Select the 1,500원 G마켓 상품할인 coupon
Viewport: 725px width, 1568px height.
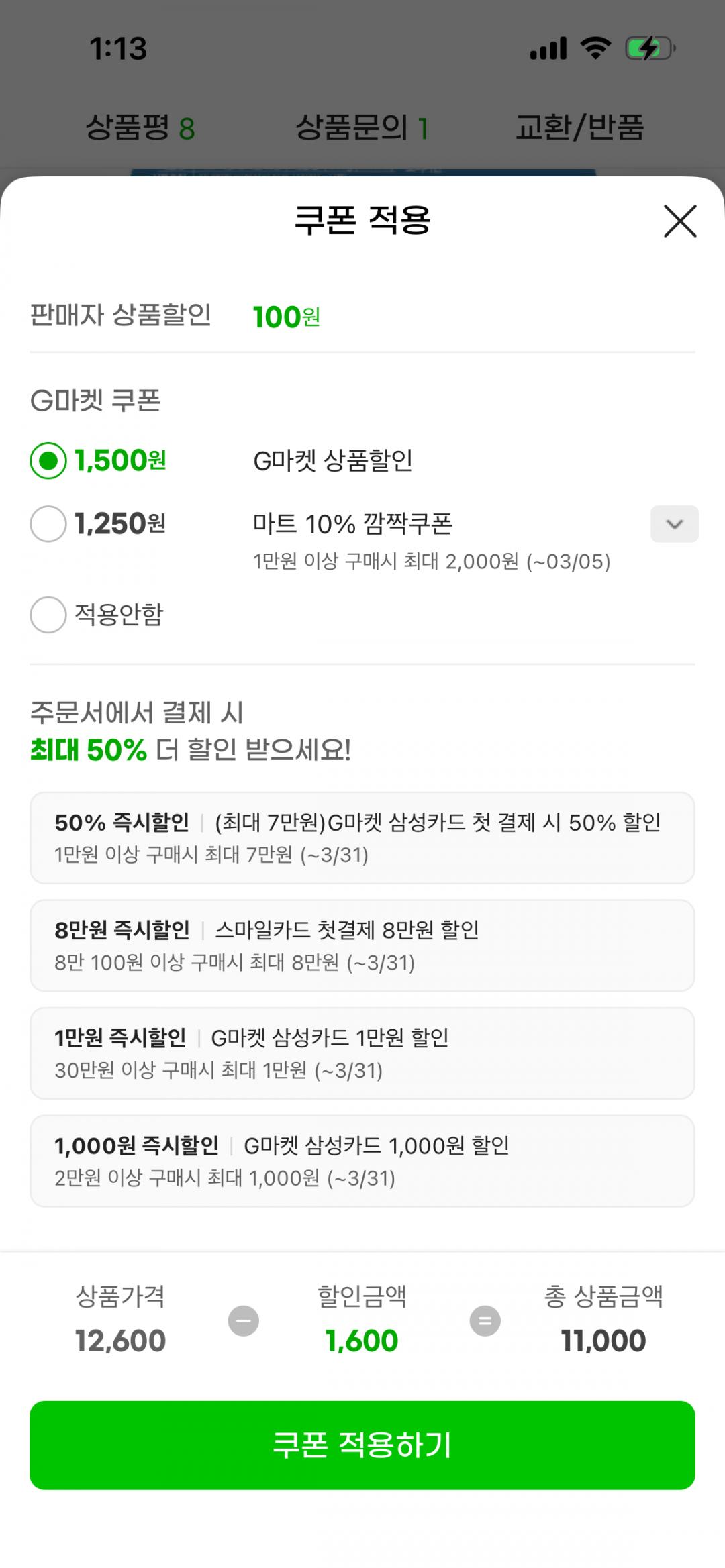tap(48, 460)
